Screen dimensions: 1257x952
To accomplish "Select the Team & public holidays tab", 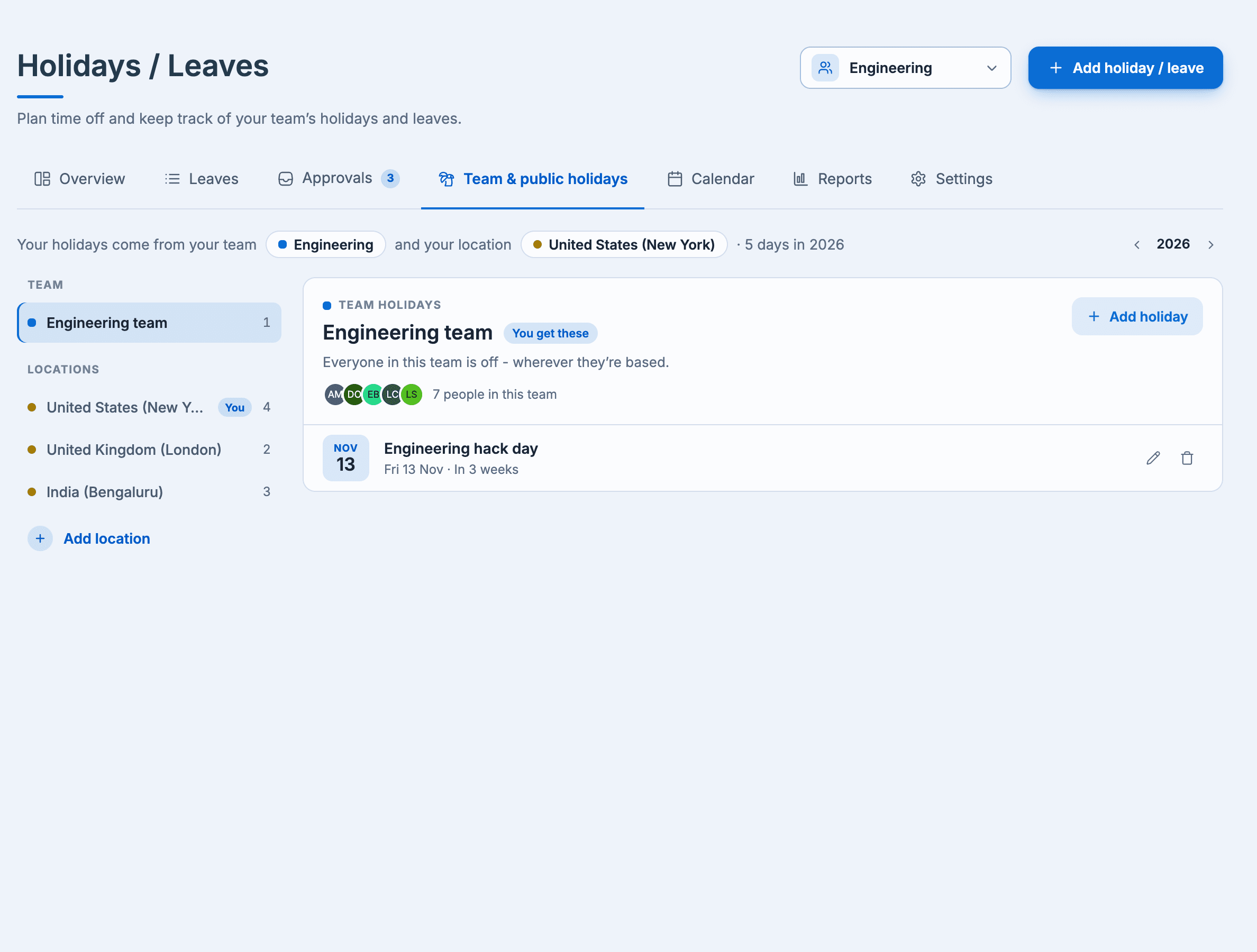I will pos(532,179).
